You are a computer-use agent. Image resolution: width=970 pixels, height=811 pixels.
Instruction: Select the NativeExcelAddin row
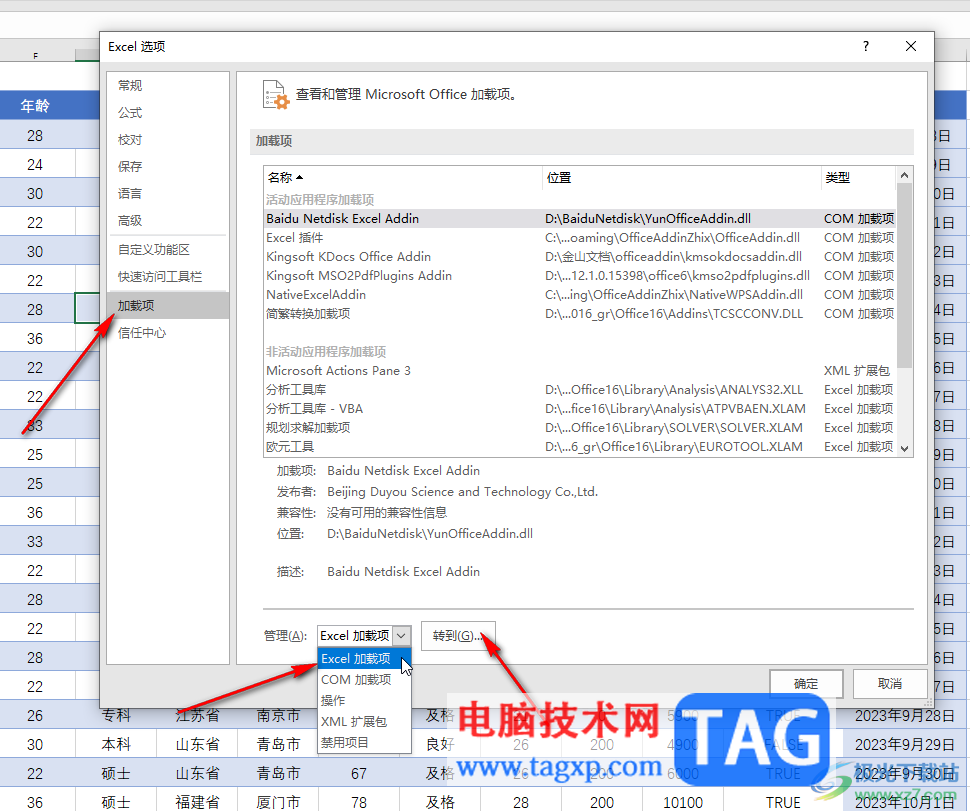tap(580, 295)
